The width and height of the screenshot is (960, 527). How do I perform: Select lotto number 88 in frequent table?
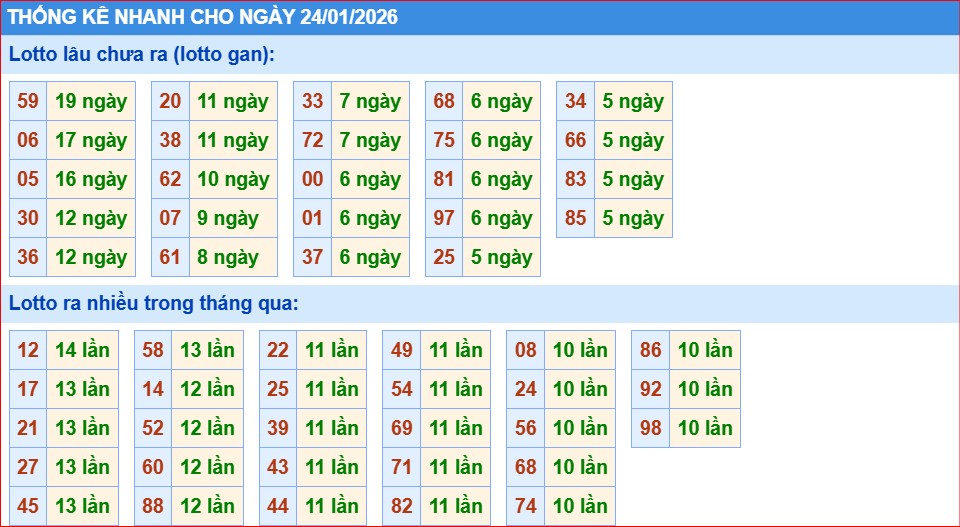[153, 506]
